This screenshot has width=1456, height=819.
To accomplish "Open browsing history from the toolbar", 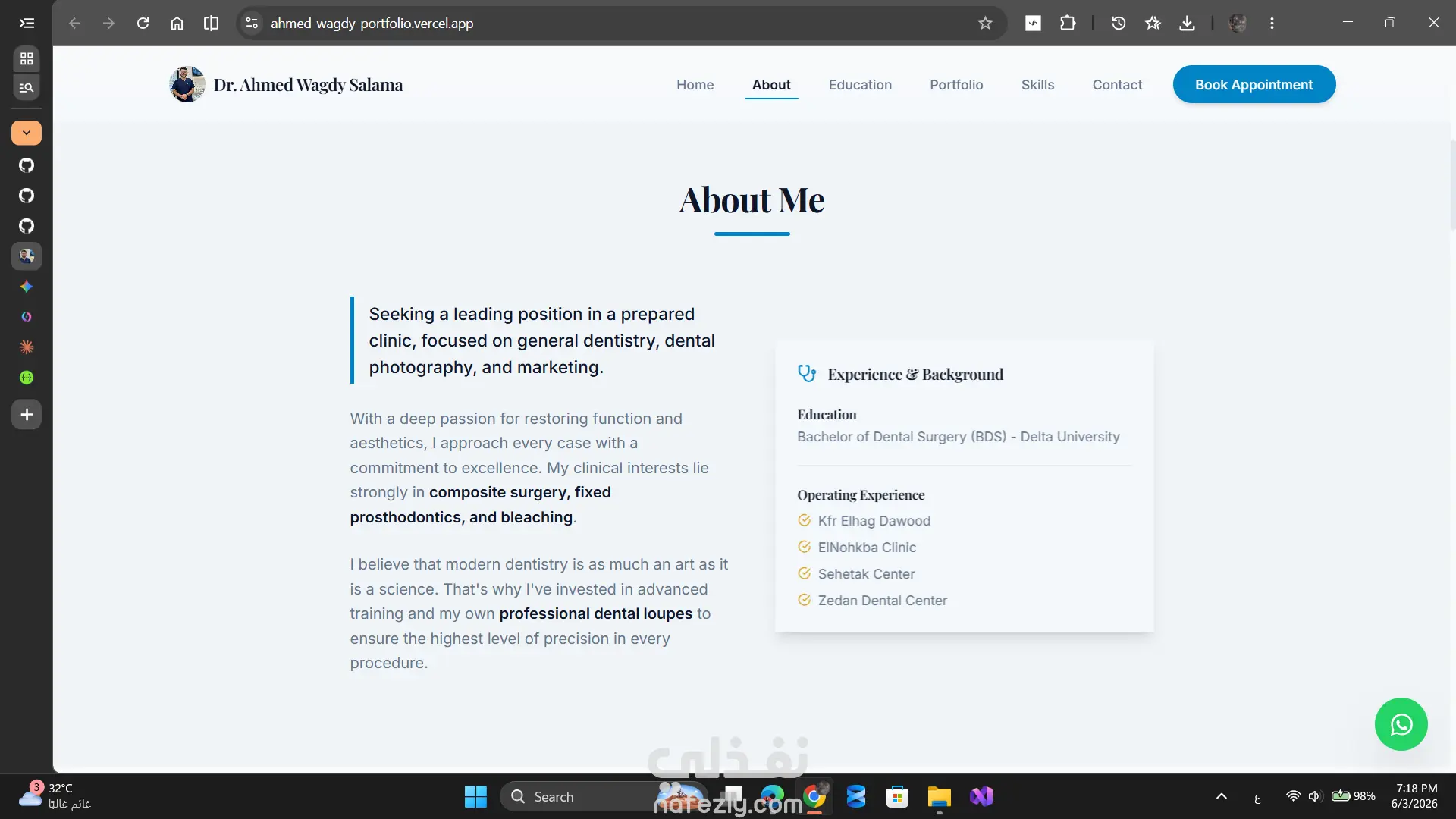I will [1119, 23].
